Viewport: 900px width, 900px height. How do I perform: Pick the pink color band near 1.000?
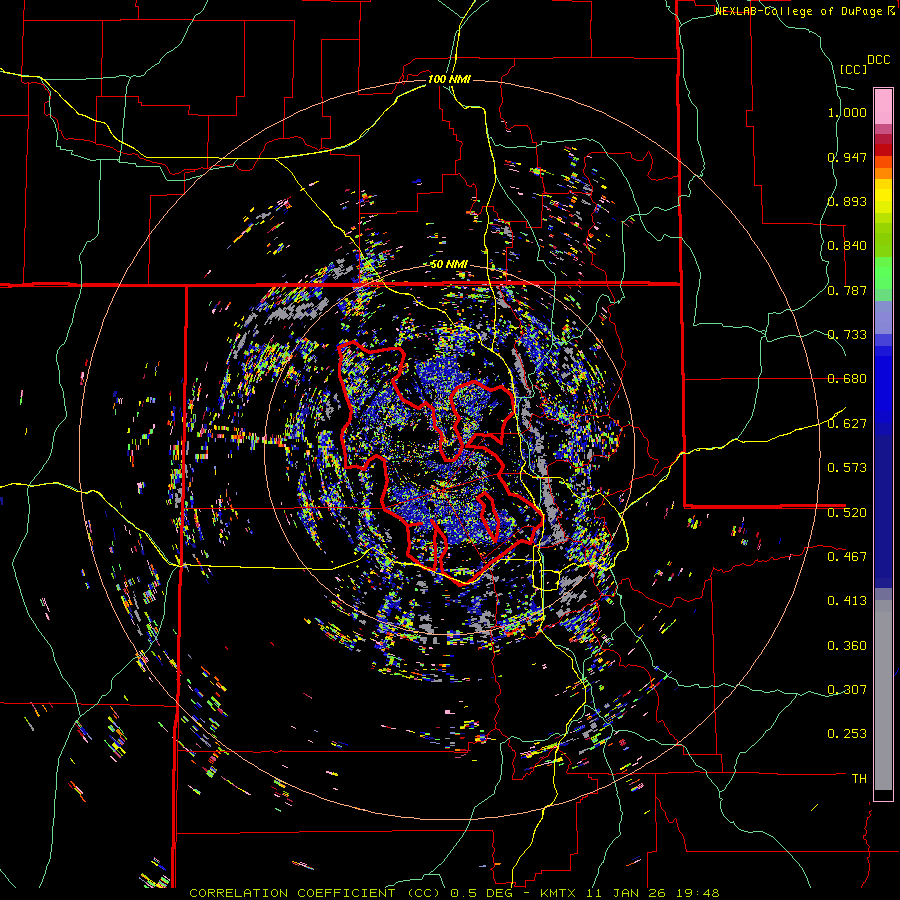click(883, 106)
